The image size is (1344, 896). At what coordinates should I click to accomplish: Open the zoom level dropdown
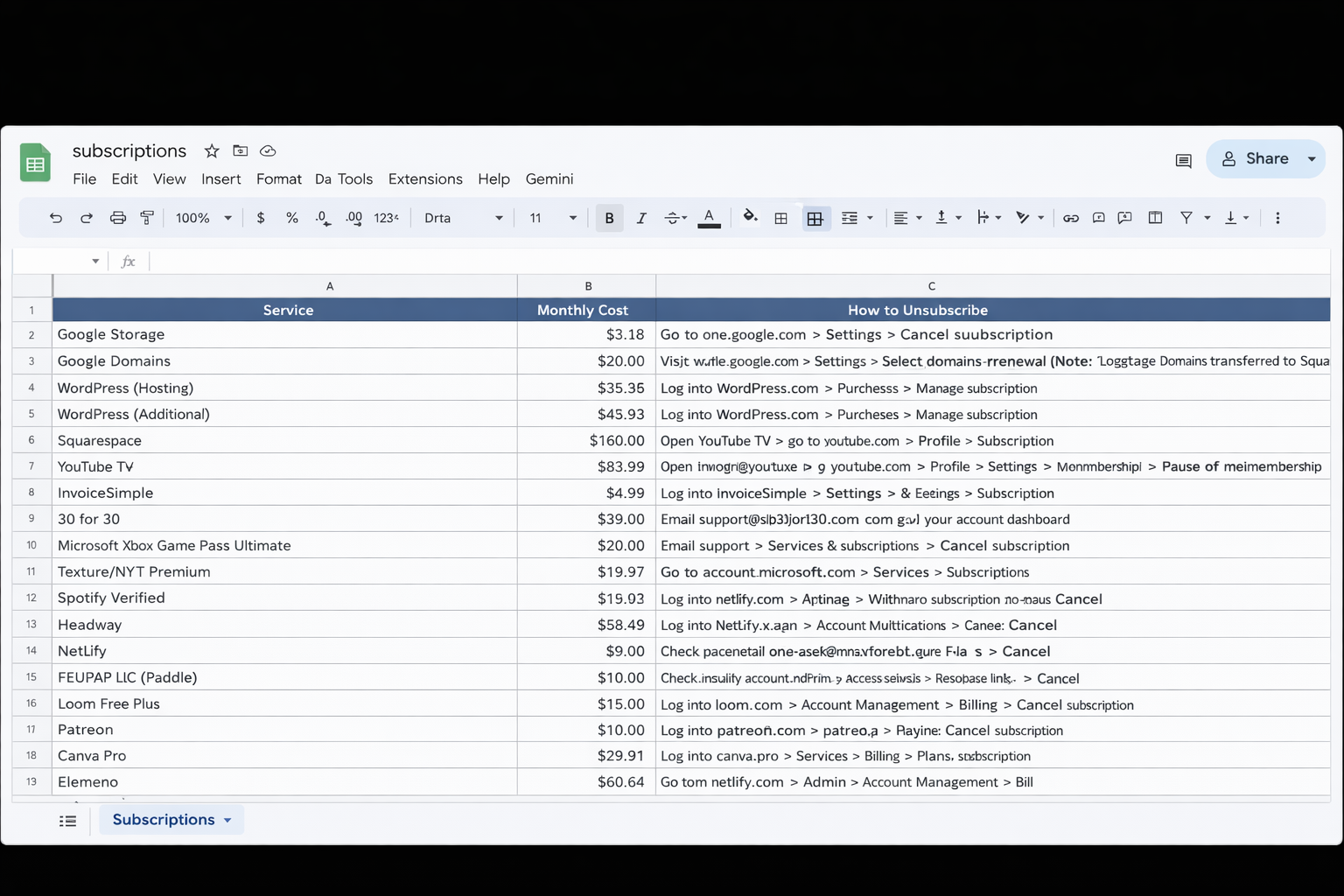(x=202, y=217)
